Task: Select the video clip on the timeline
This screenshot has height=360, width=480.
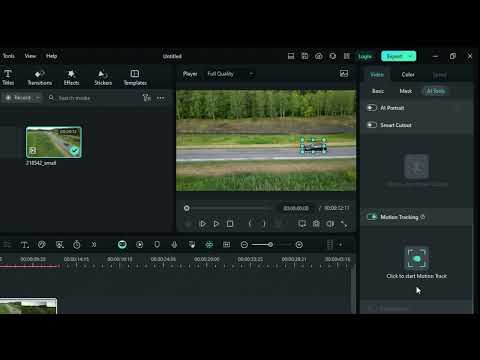Action: pos(28,306)
